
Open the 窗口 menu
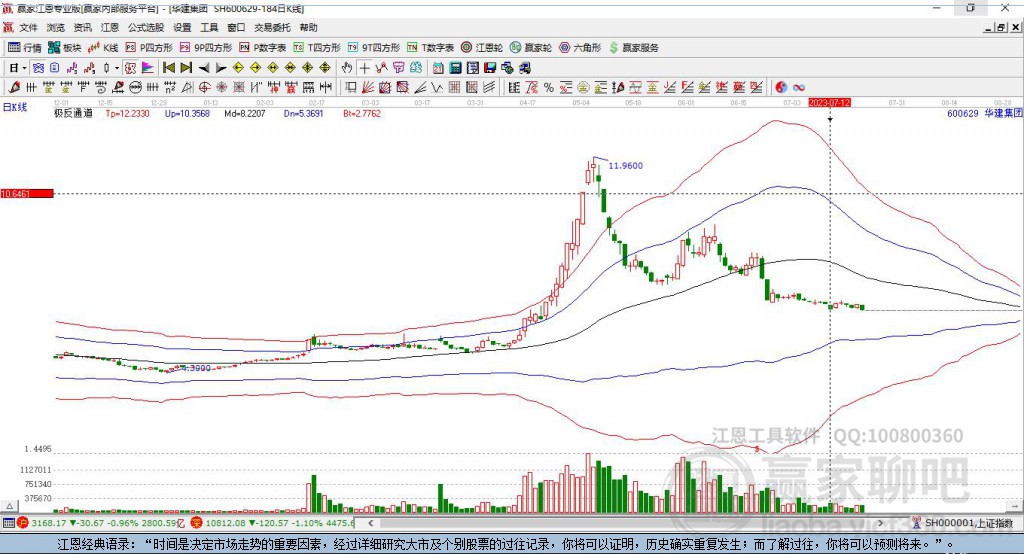pos(236,27)
